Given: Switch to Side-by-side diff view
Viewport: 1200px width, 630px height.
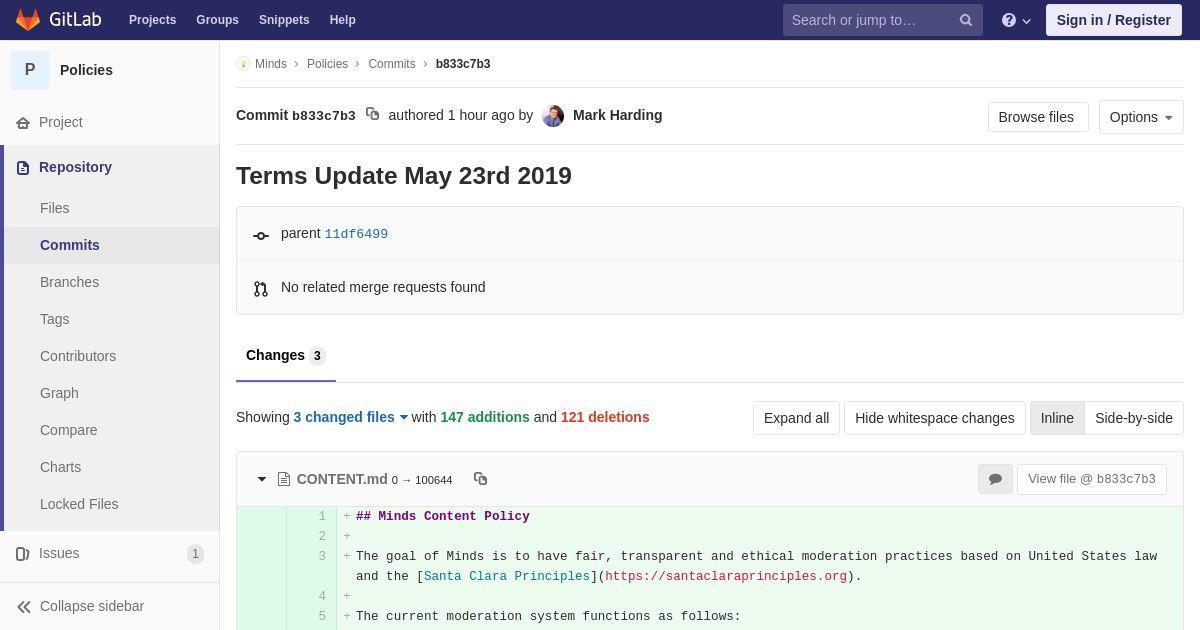Looking at the screenshot, I should (1134, 418).
